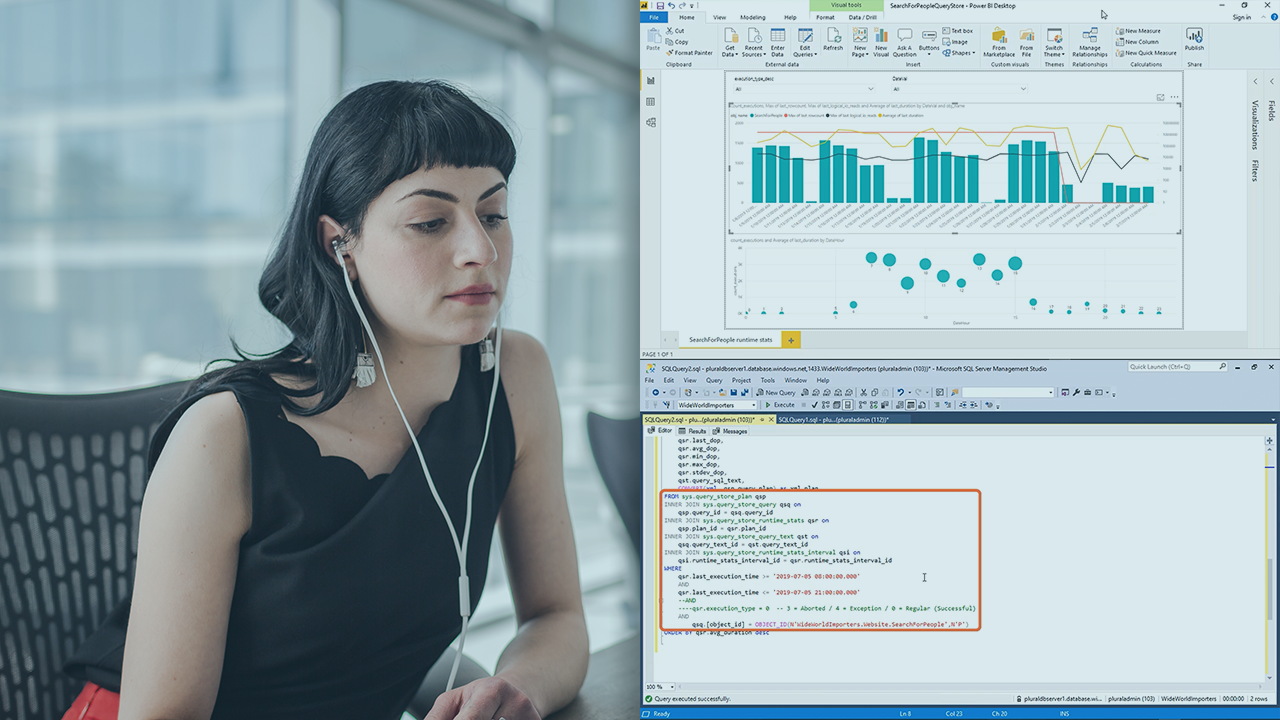
Task: Open the Model view icon in sidebar
Action: [x=651, y=123]
